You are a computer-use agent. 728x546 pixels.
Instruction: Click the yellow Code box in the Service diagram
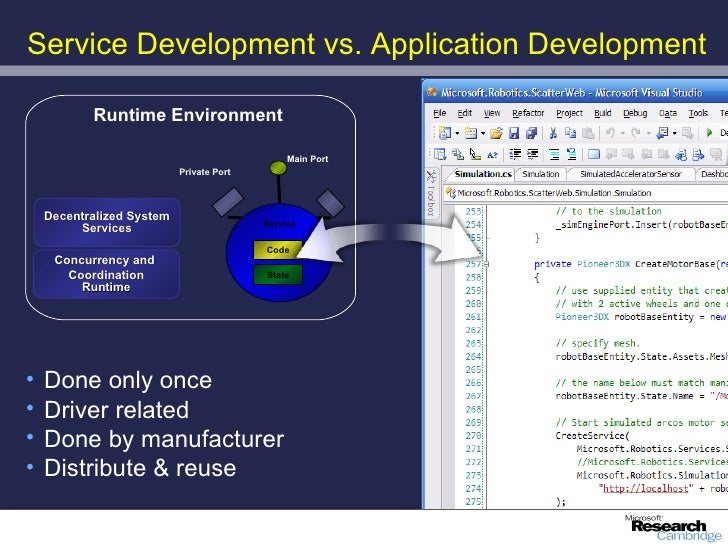tap(278, 250)
